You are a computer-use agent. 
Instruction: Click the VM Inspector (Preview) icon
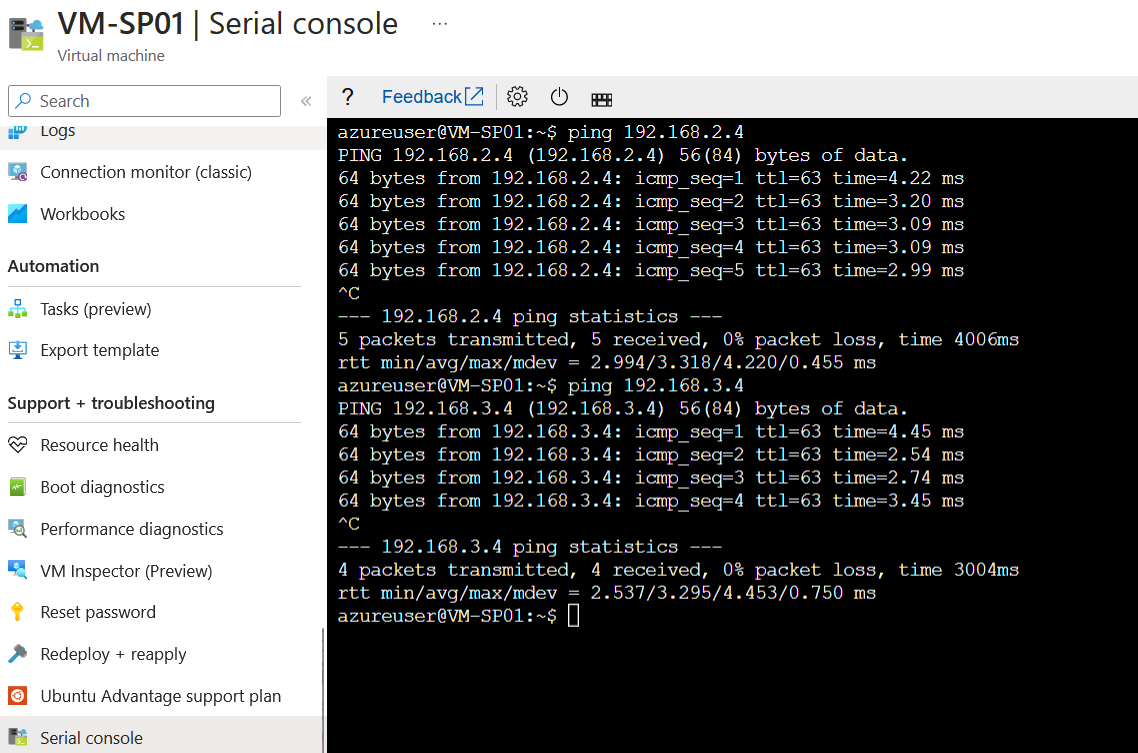tap(17, 570)
